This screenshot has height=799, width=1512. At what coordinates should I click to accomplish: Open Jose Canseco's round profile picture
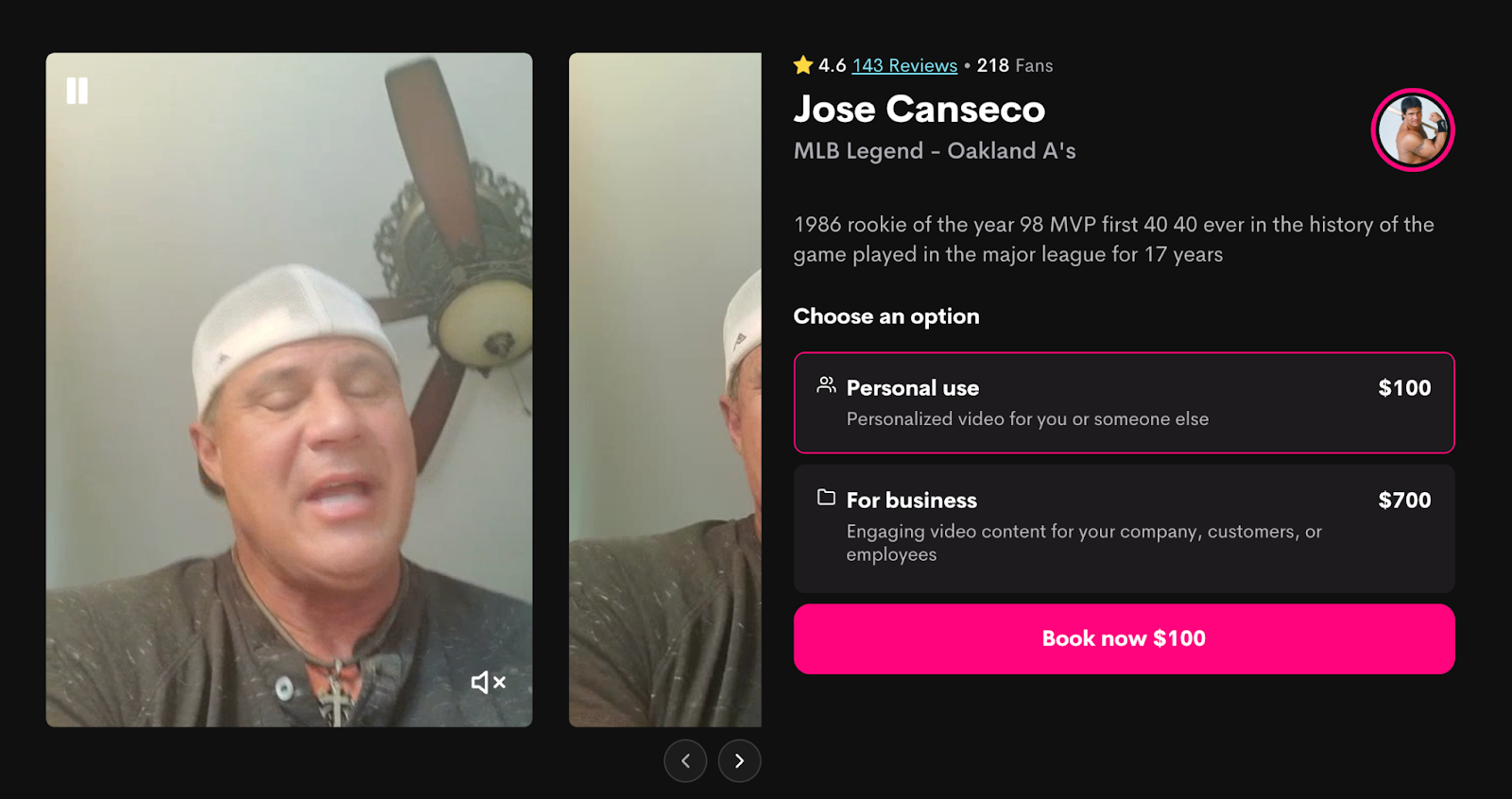(1412, 129)
